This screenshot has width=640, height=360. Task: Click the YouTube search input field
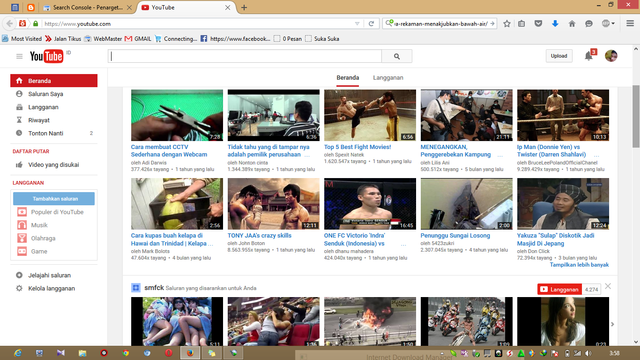click(x=245, y=56)
